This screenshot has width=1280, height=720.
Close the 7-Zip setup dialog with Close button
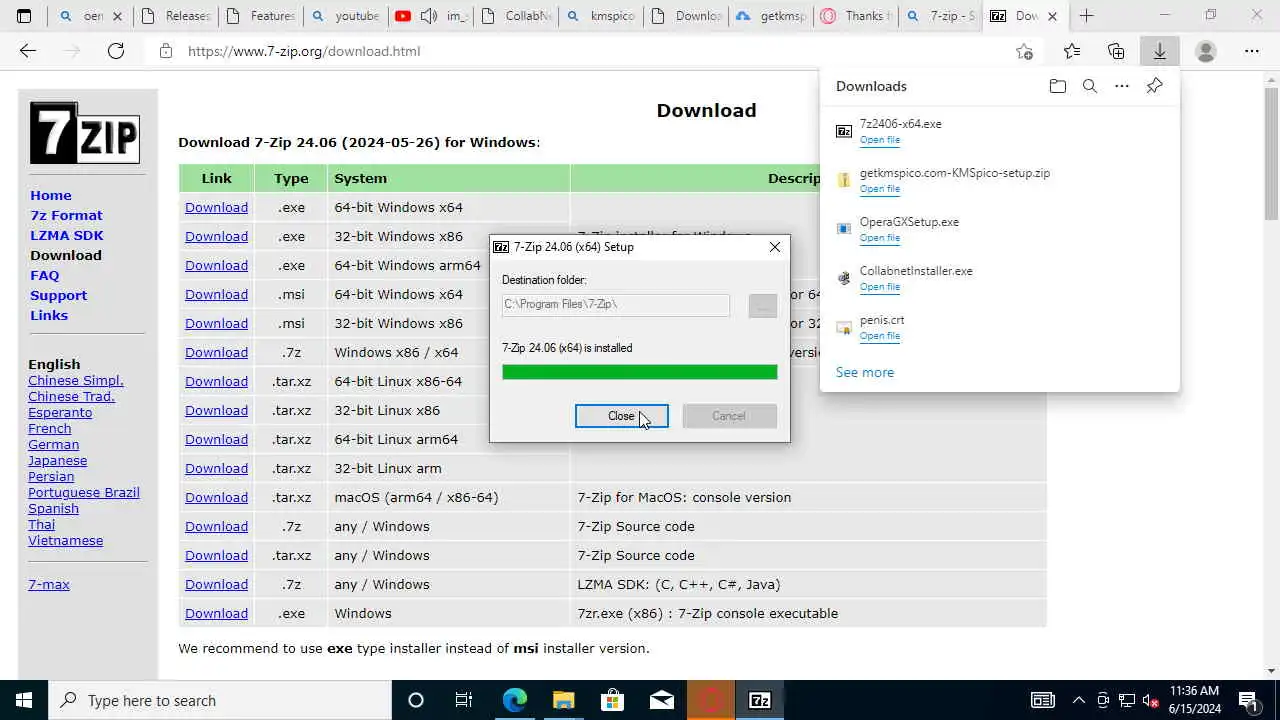click(621, 416)
